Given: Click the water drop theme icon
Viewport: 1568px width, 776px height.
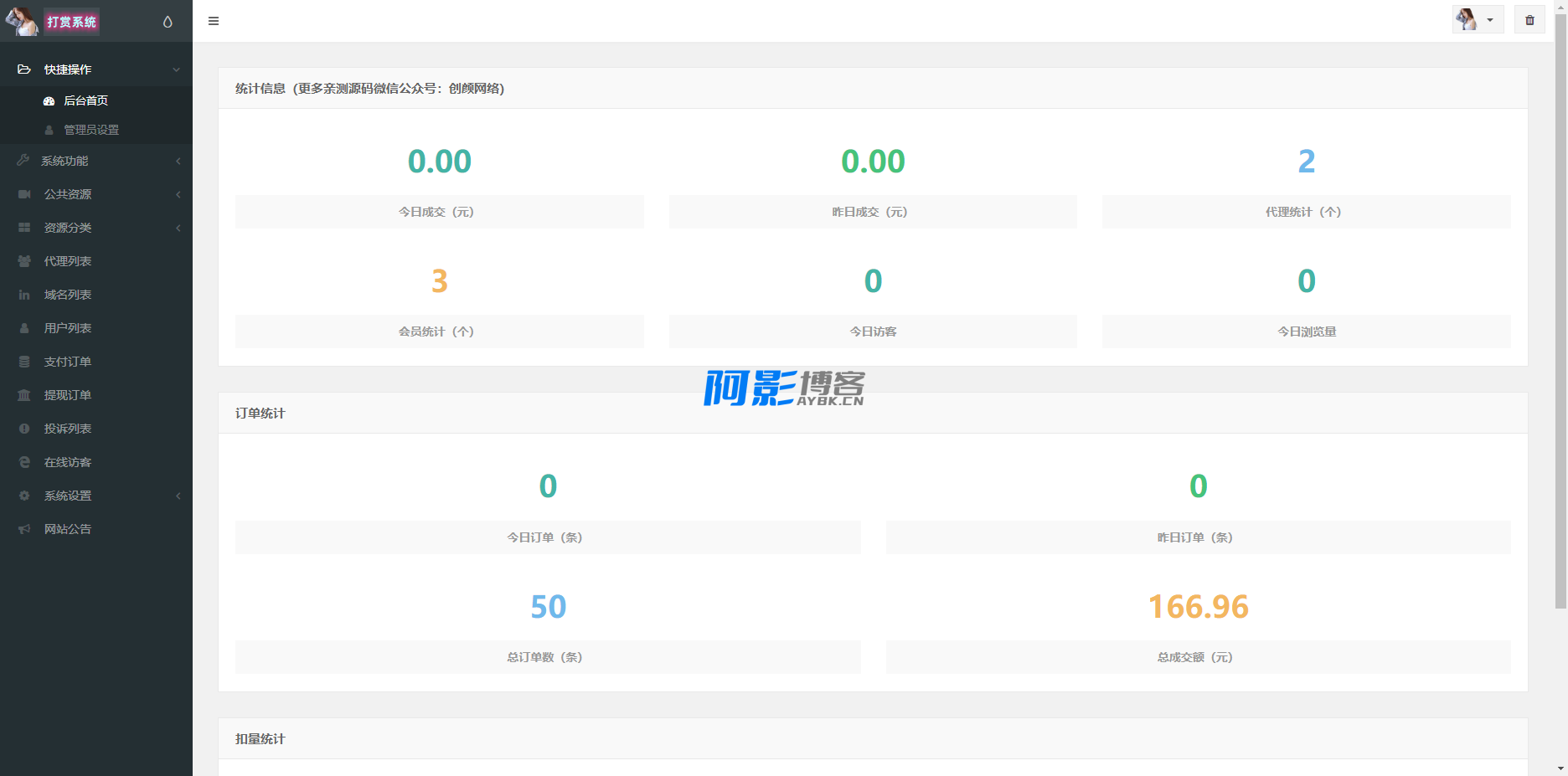Looking at the screenshot, I should click(x=168, y=22).
